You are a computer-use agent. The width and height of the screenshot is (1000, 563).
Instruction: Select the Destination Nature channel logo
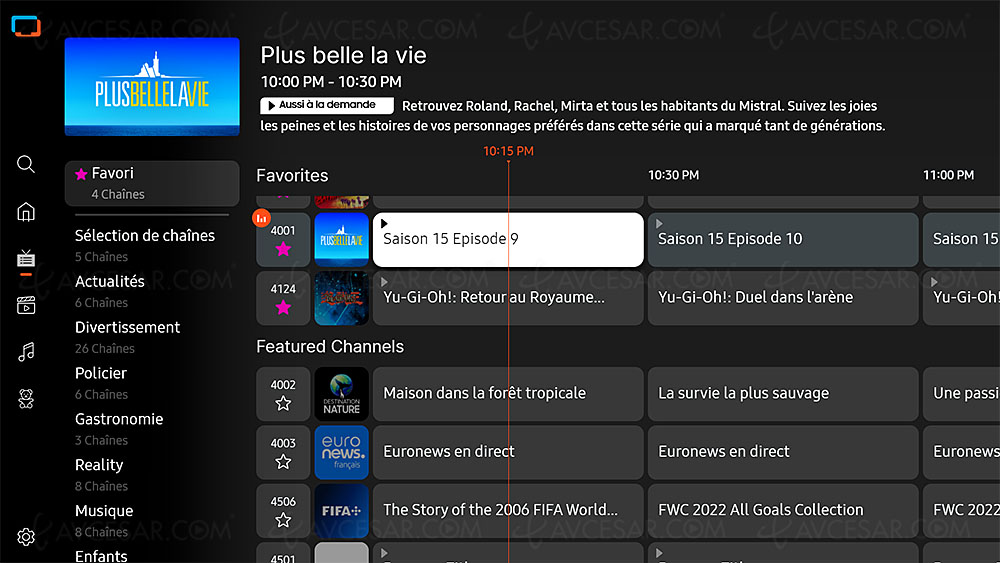point(341,394)
